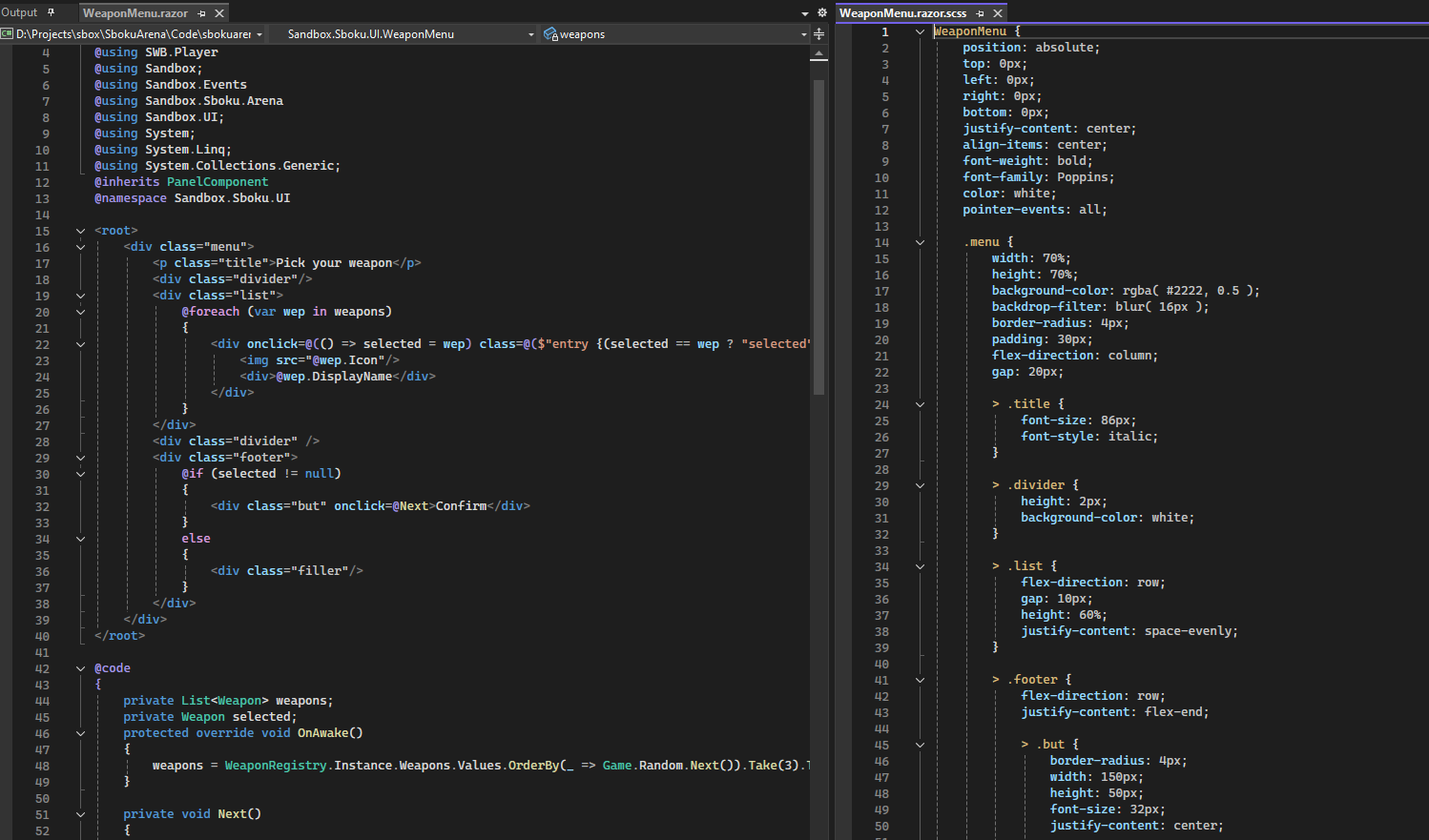Close the WeaponMenu.razor.scss tab
Screen dimensions: 1429x840
(x=998, y=13)
